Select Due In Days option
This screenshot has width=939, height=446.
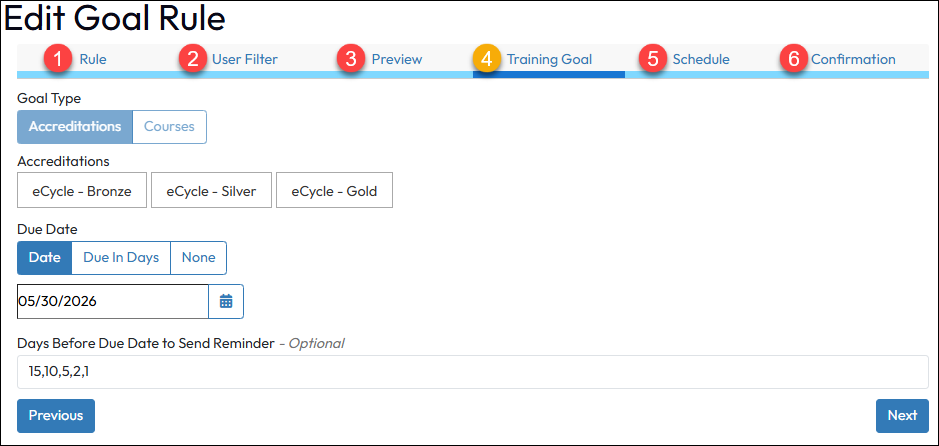tap(121, 257)
